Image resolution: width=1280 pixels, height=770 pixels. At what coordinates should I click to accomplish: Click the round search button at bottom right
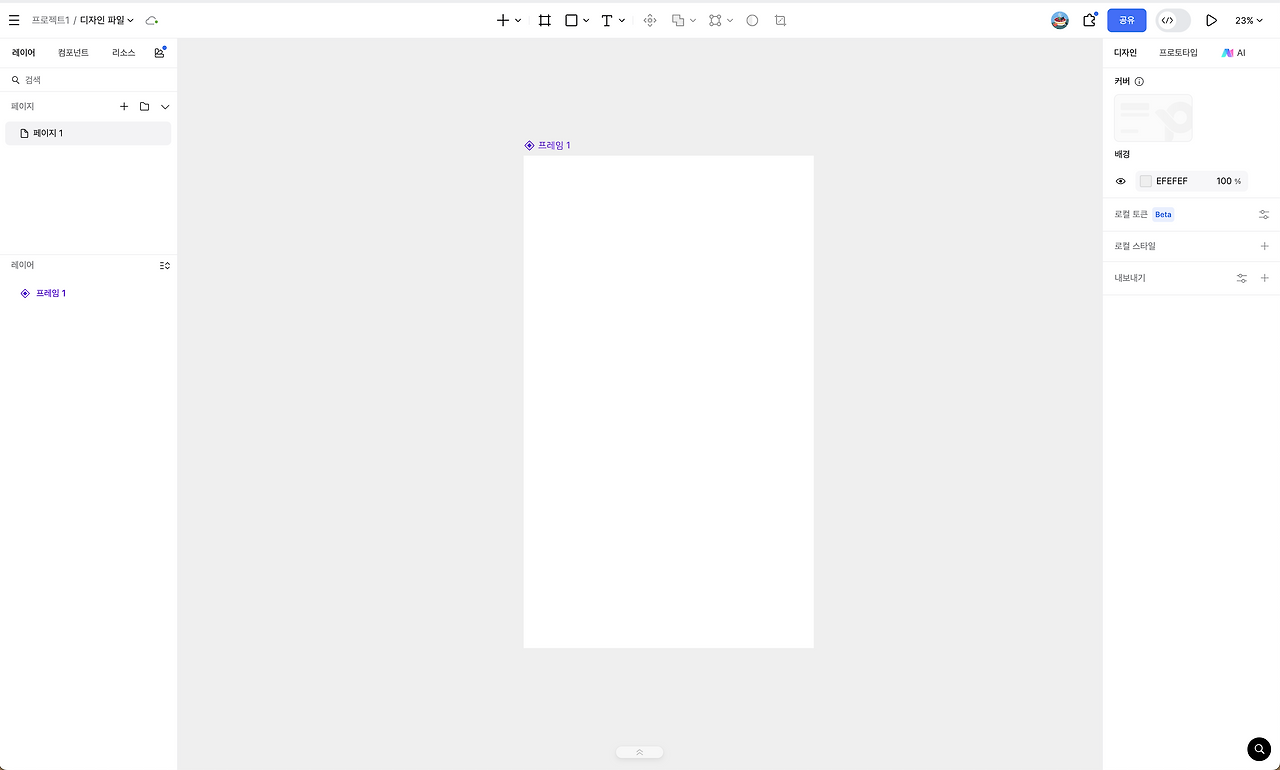(x=1259, y=749)
